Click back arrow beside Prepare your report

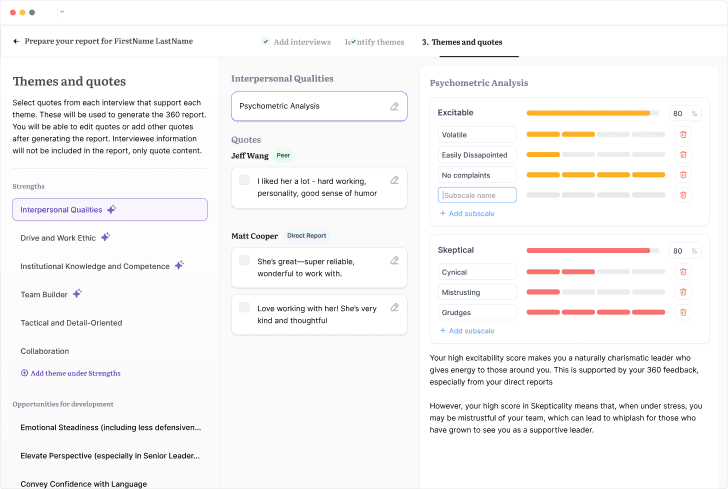[16, 41]
